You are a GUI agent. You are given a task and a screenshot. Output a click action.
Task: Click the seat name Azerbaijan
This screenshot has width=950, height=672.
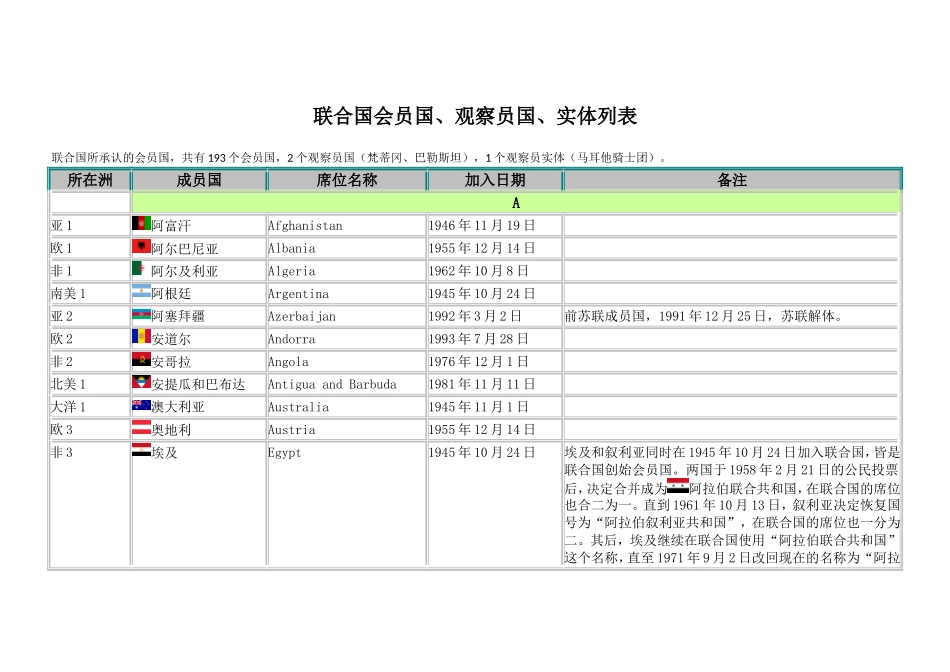[302, 316]
